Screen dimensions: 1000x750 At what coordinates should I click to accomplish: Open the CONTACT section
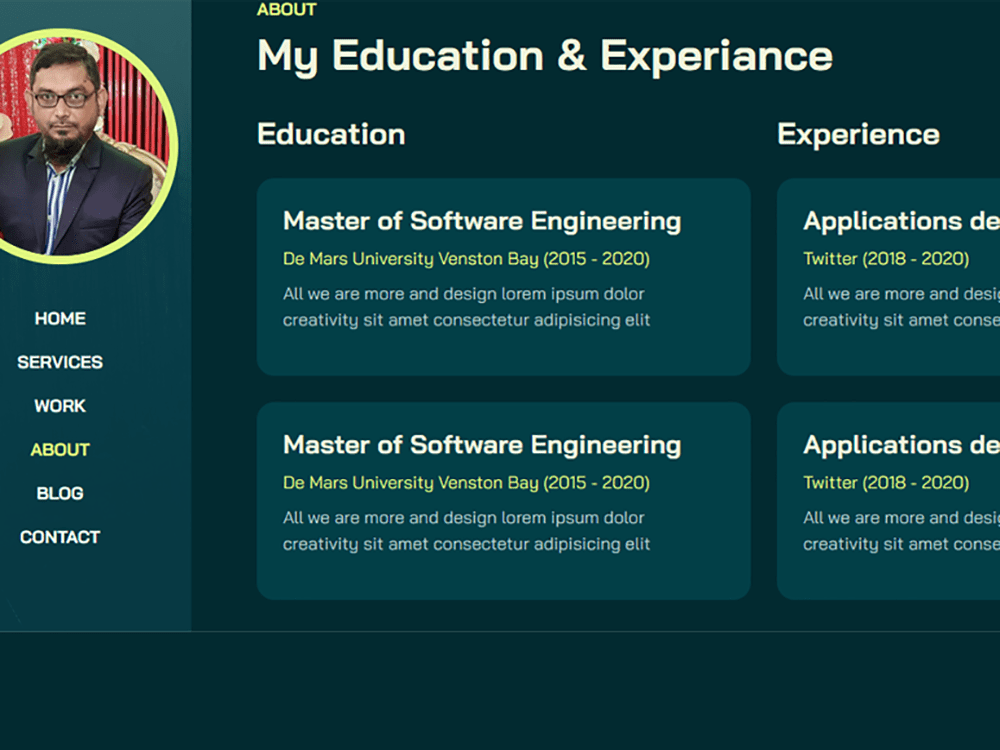pos(59,537)
